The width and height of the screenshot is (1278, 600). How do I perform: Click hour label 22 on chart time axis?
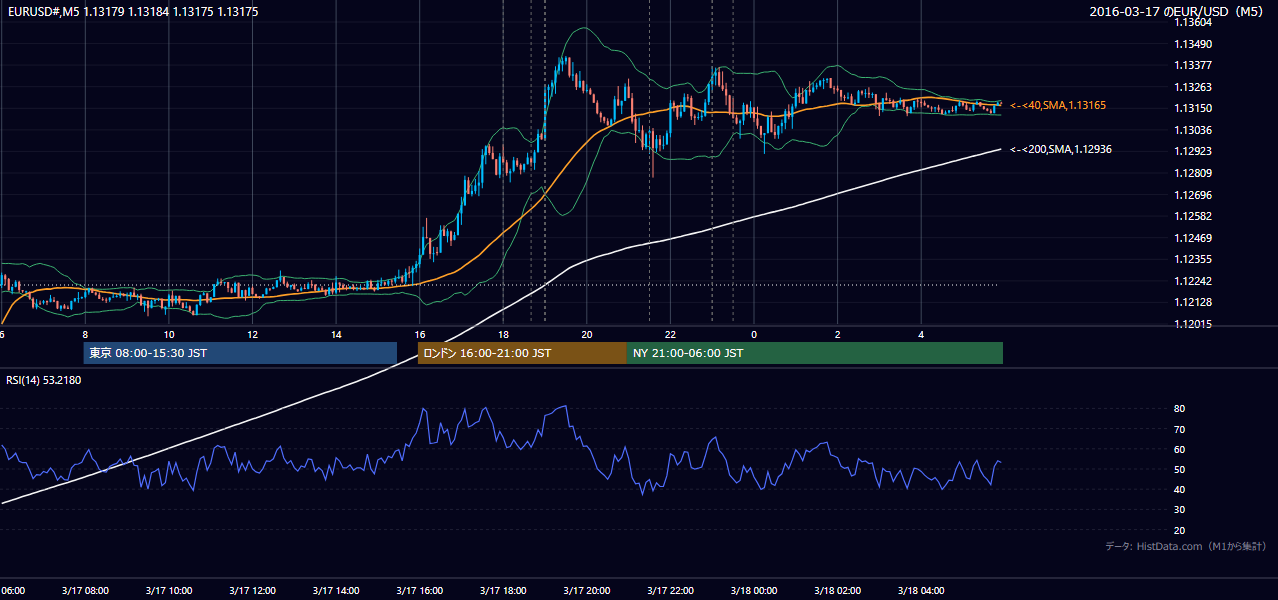coord(671,334)
